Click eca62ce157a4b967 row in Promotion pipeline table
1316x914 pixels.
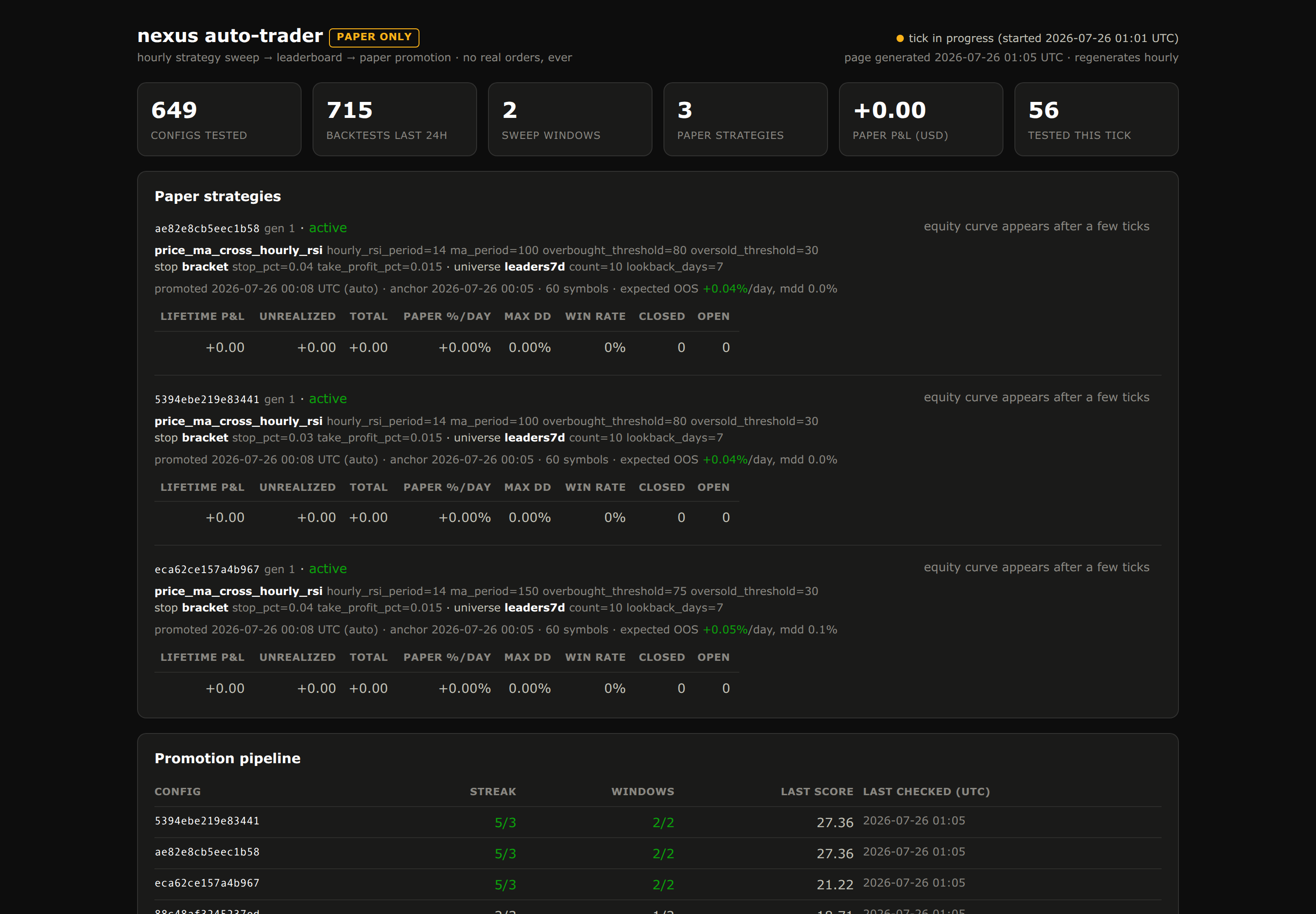point(658,884)
